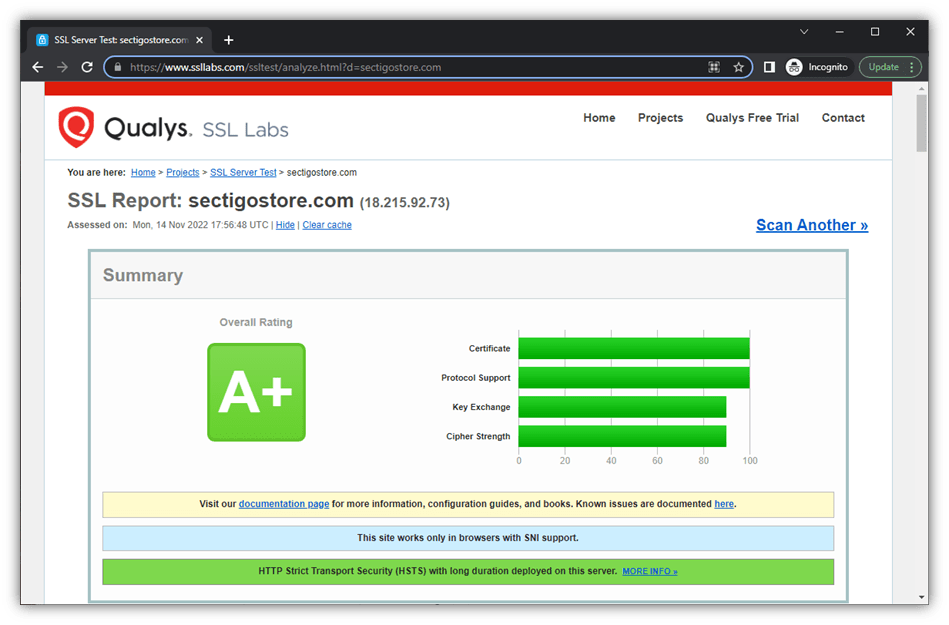
Task: Click the Clear cache link
Action: [x=327, y=225]
